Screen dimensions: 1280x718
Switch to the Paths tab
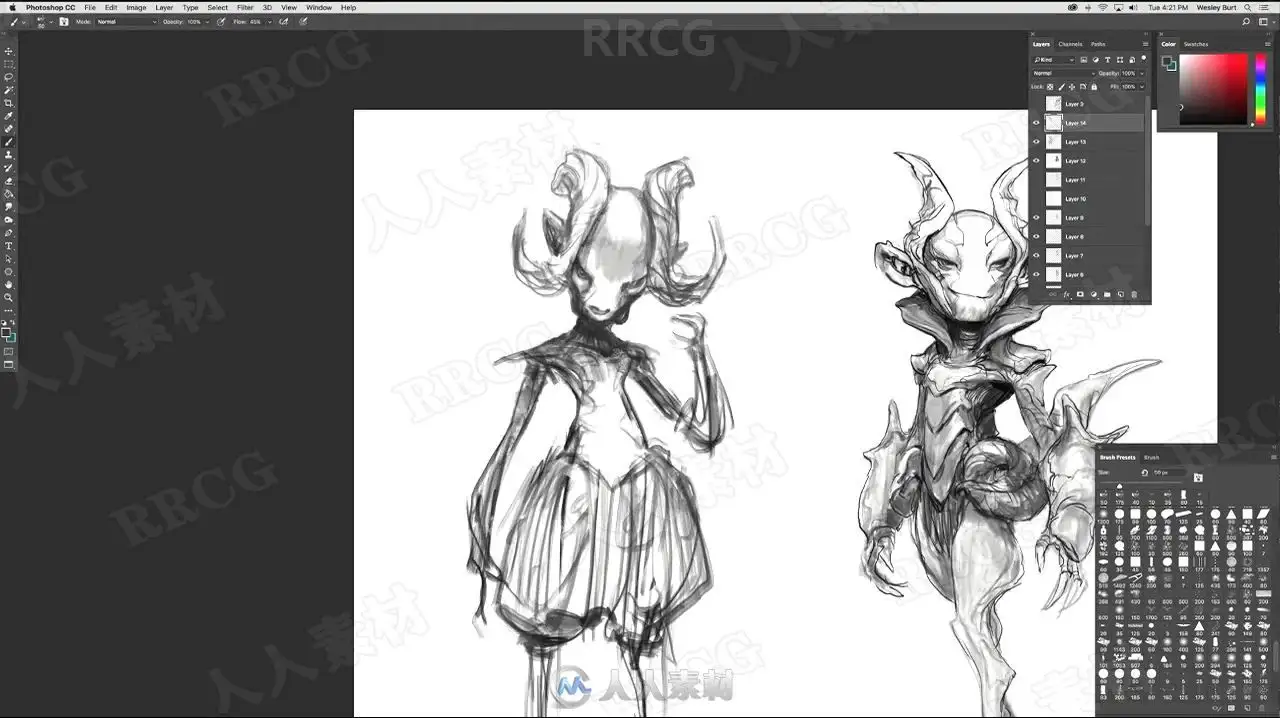tap(1098, 44)
